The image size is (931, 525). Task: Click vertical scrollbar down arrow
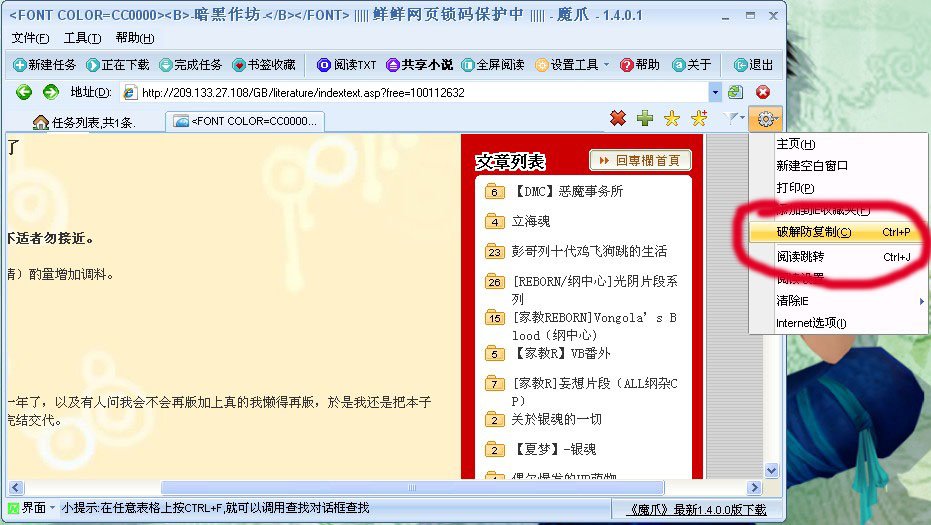click(x=771, y=470)
